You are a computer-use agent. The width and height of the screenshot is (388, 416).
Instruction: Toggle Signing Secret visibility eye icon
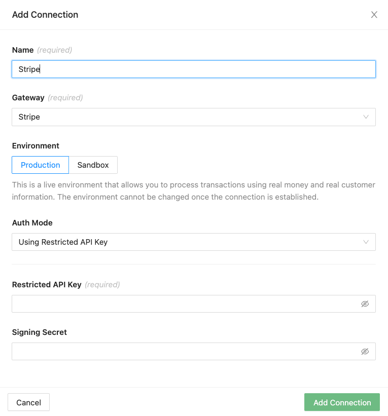point(365,351)
